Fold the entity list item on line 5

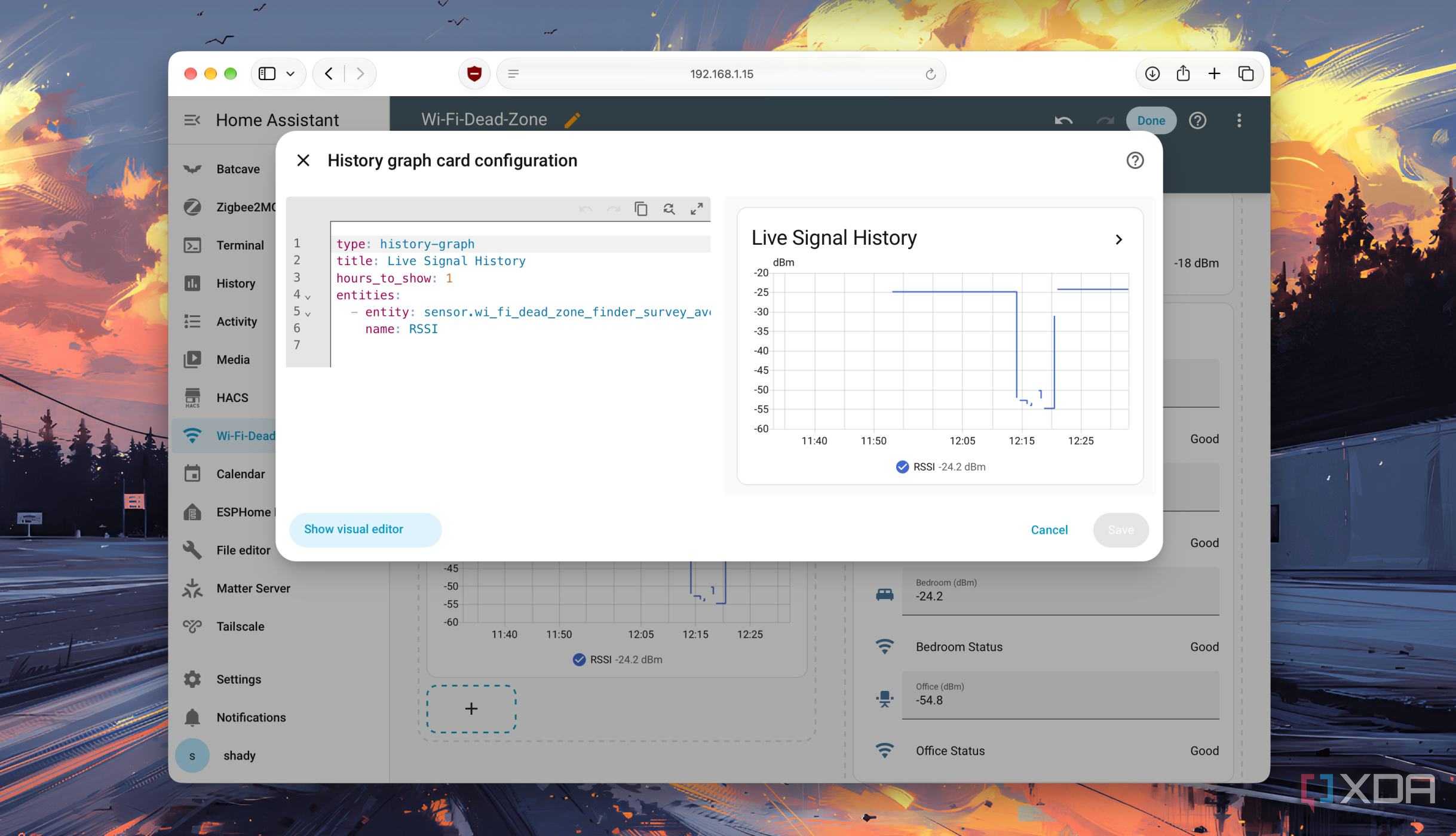(x=308, y=313)
